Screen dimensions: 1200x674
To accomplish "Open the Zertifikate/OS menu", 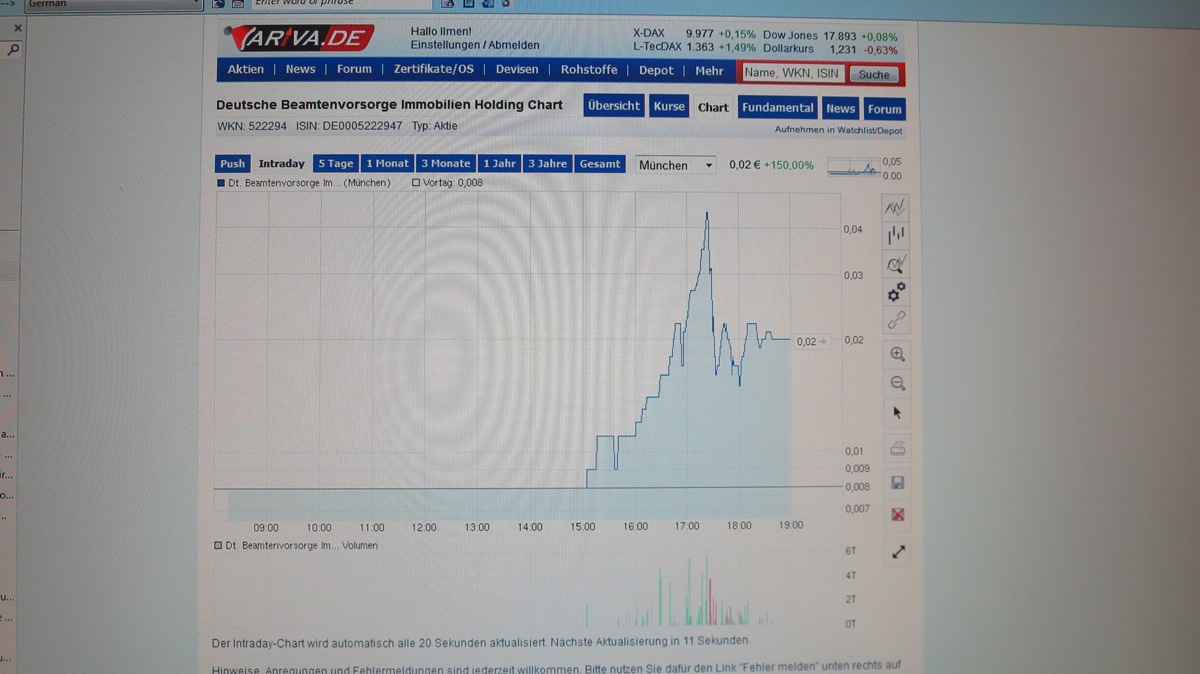I will [x=434, y=69].
